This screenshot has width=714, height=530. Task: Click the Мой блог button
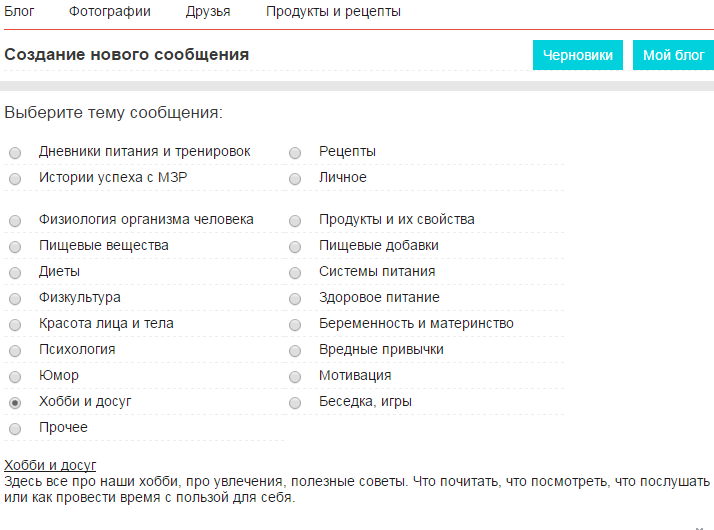(673, 55)
